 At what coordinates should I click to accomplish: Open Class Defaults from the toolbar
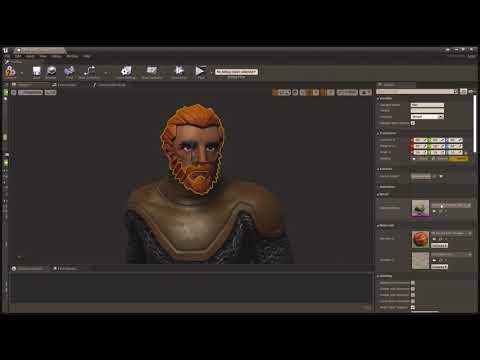coord(152,71)
